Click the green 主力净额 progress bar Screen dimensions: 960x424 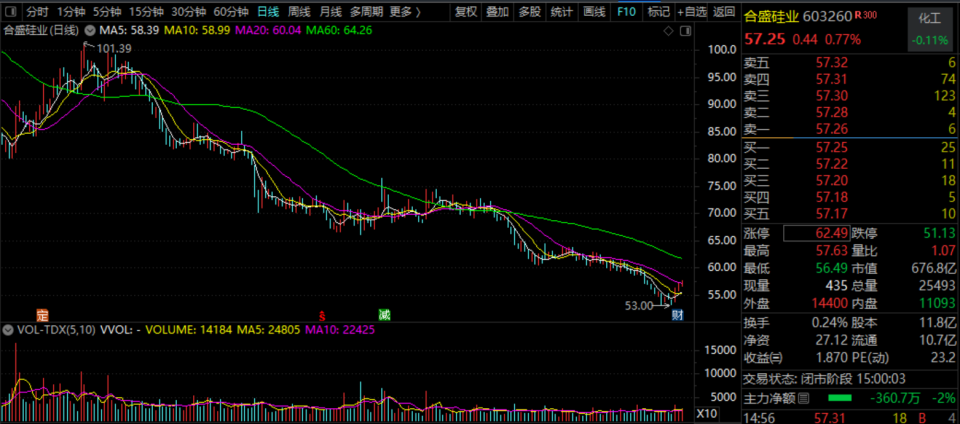pyautogui.click(x=839, y=399)
